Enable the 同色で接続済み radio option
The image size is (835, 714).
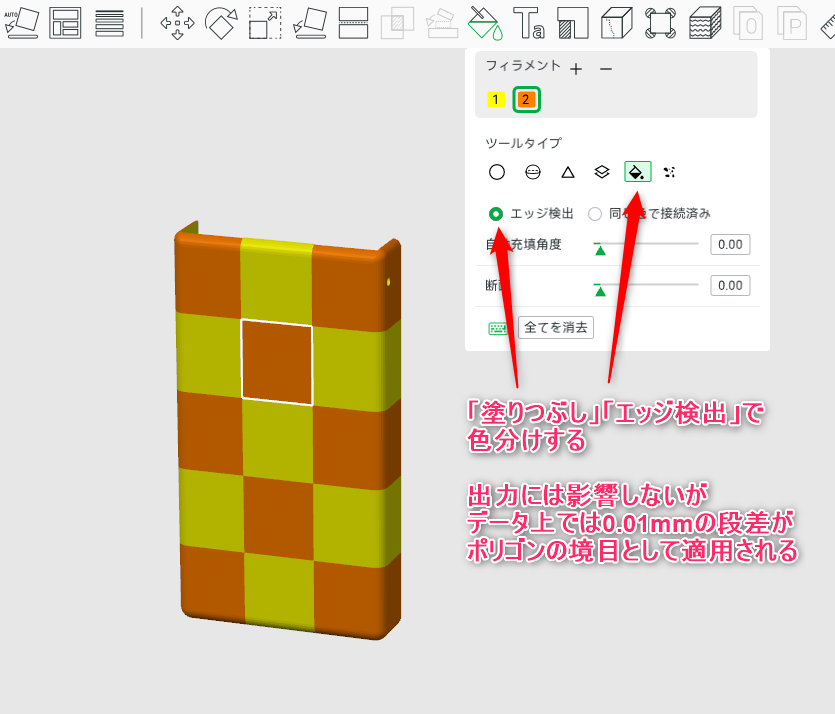pyautogui.click(x=595, y=214)
